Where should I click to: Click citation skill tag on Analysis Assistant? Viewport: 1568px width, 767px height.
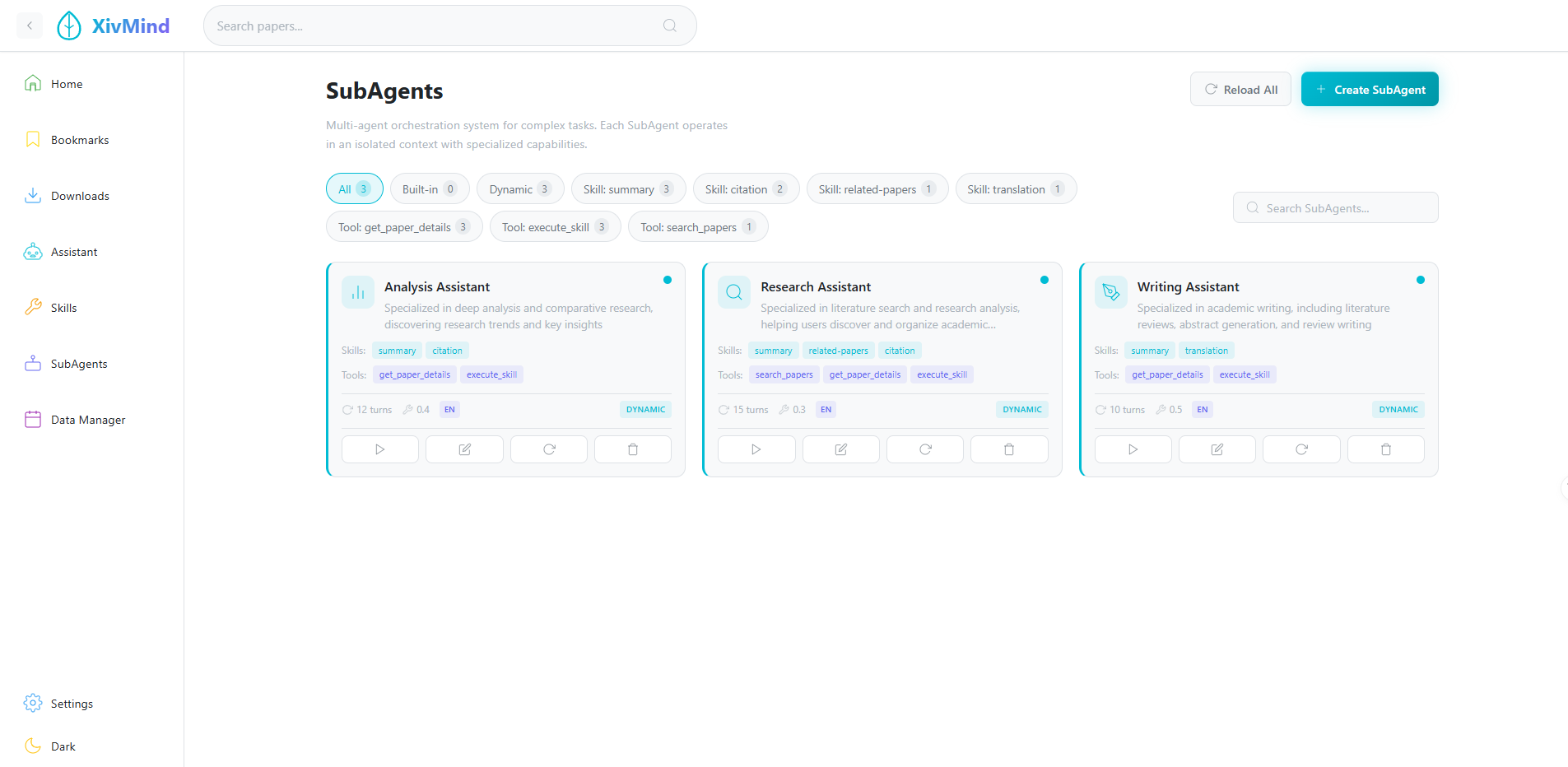tap(448, 351)
